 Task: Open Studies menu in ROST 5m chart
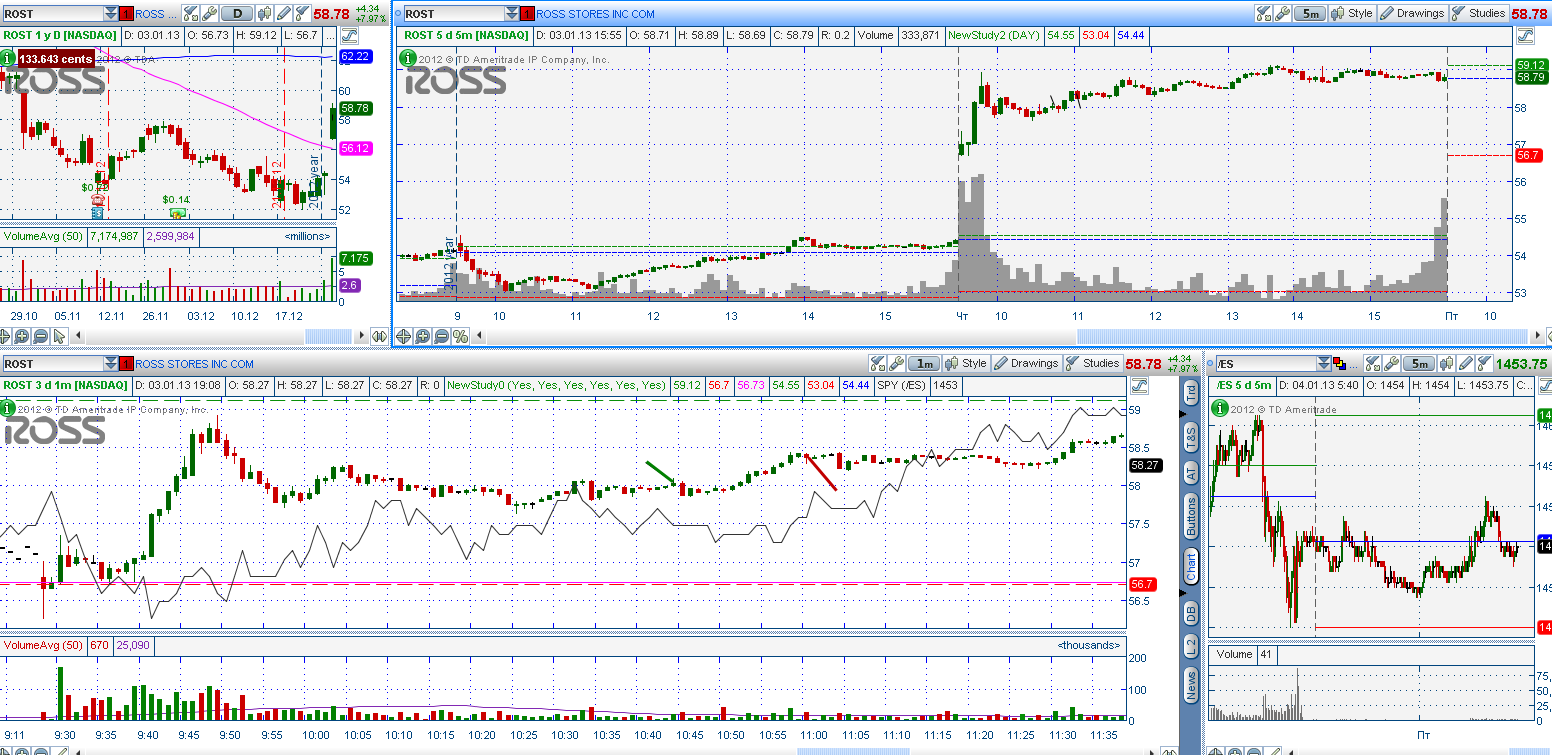tap(1478, 14)
